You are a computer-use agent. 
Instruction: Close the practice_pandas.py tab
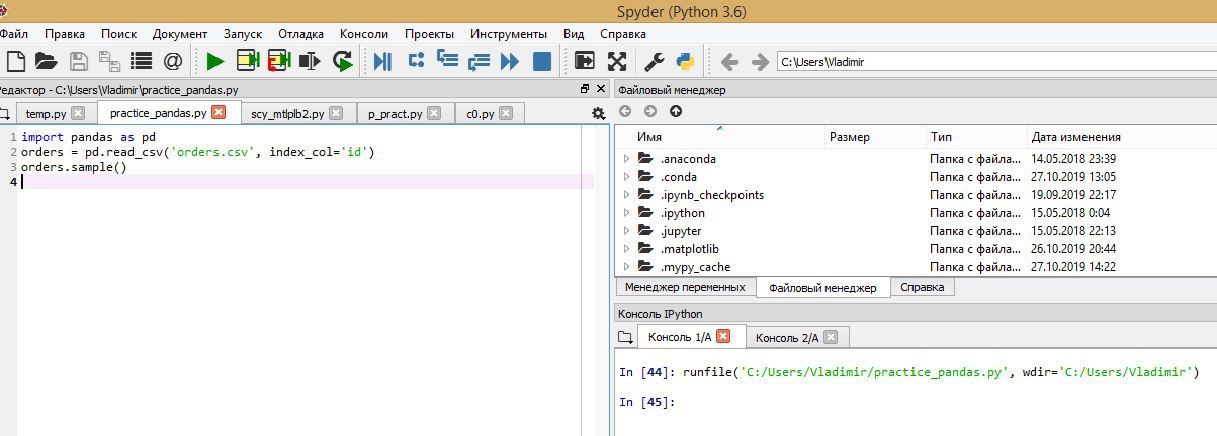(219, 113)
